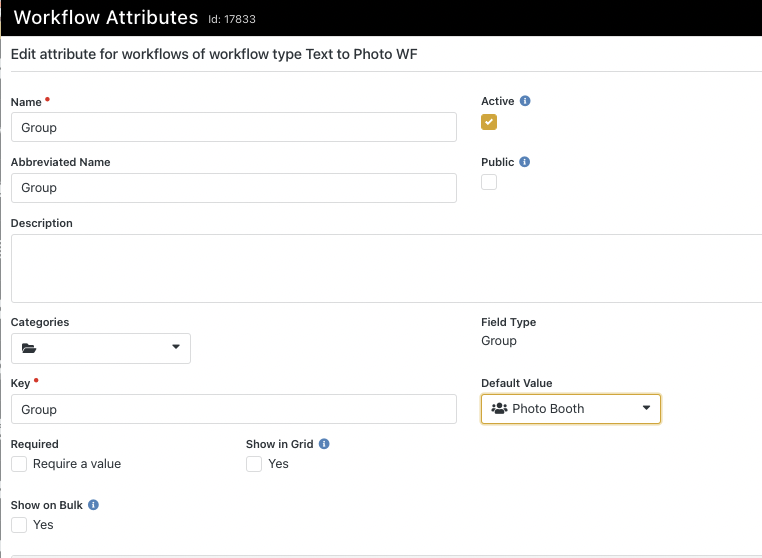Click the Id: 17833 label
Image resolution: width=762 pixels, height=558 pixels.
tap(232, 19)
